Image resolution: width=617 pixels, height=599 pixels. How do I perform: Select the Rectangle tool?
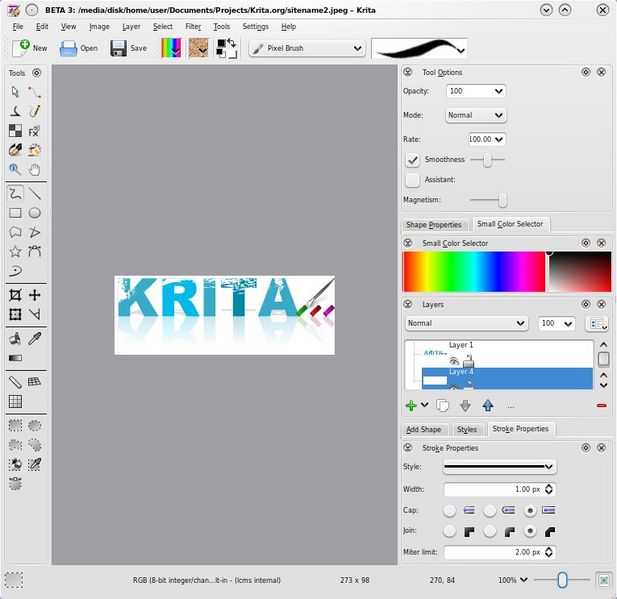coord(15,213)
